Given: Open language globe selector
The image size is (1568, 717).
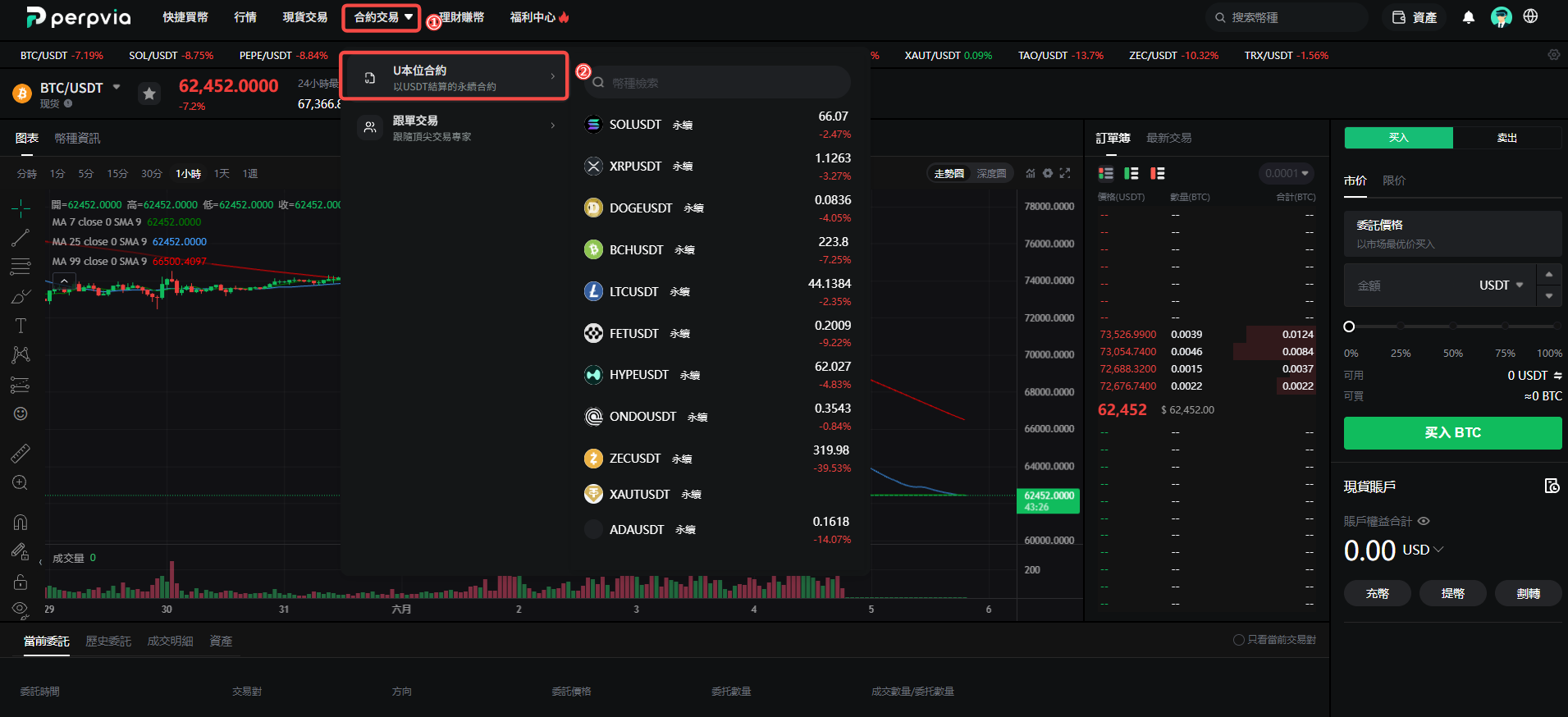Looking at the screenshot, I should click(x=1530, y=16).
